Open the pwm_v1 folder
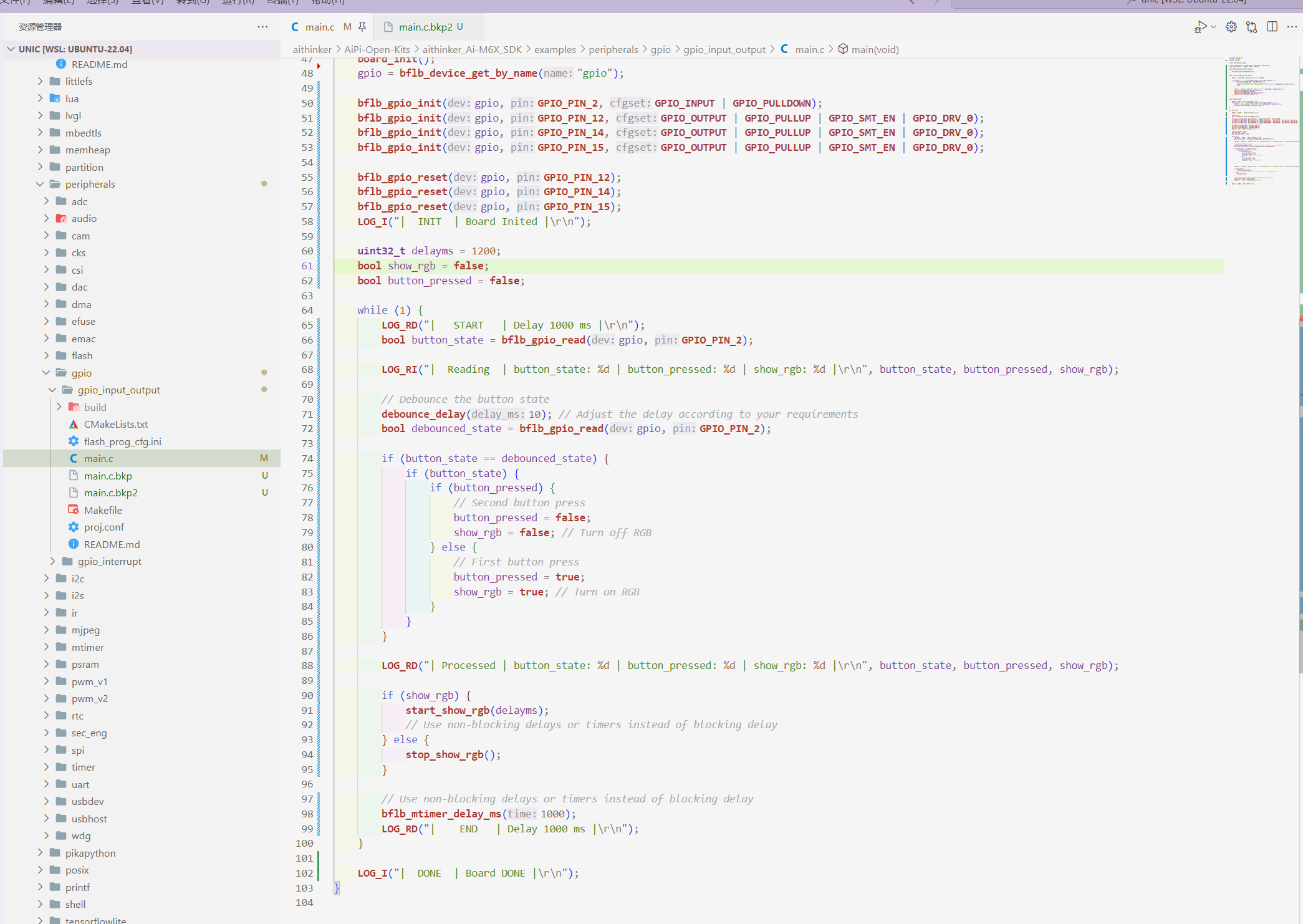 point(142,681)
